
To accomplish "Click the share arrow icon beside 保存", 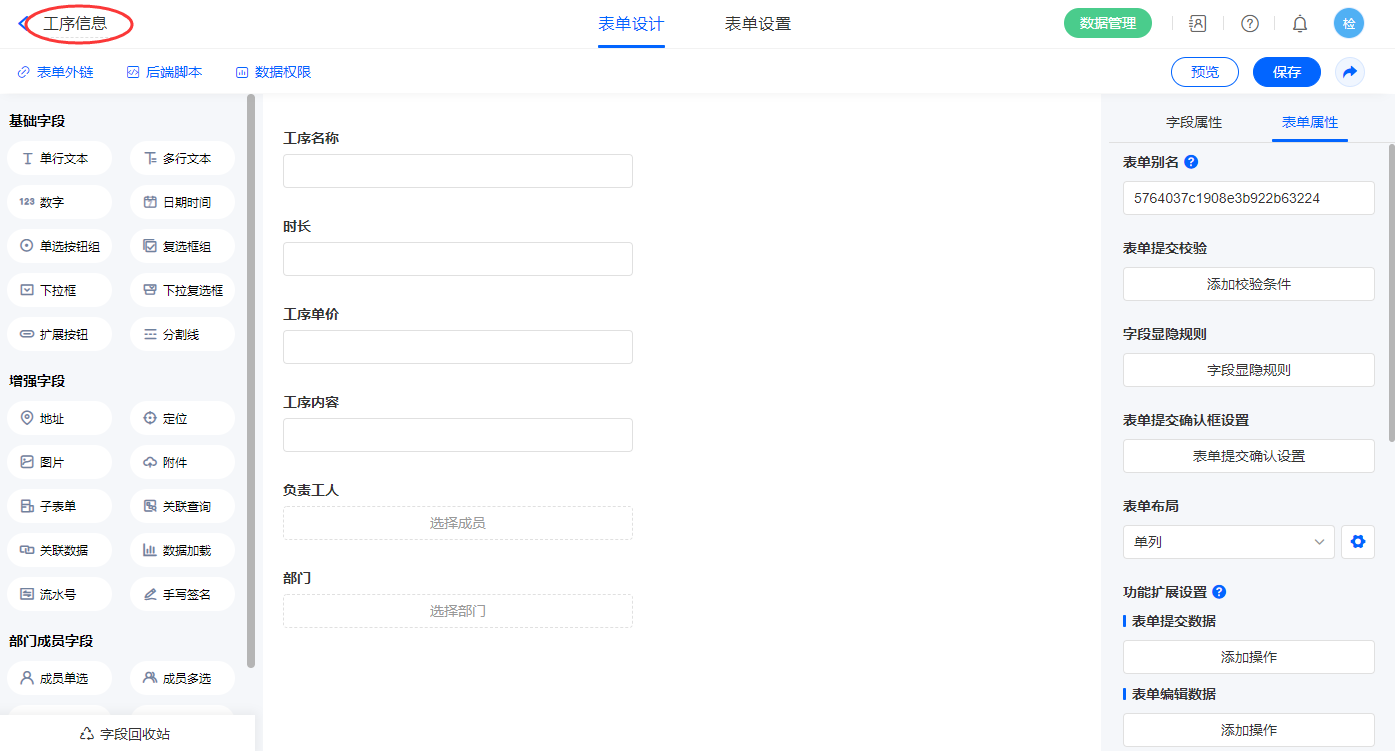I will [1350, 72].
